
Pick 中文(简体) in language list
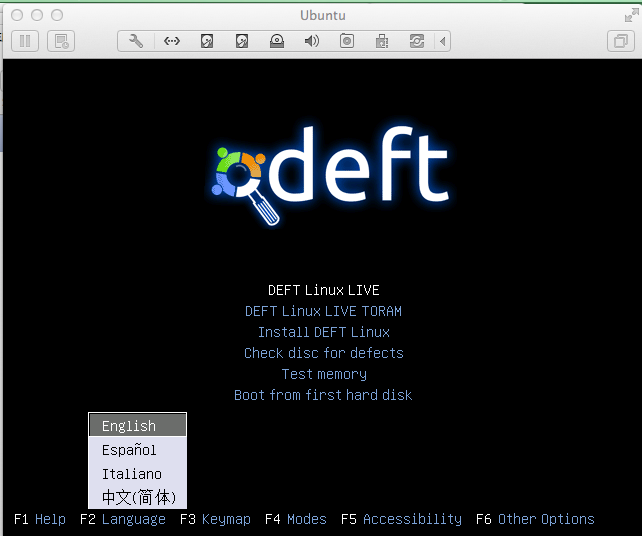(138, 497)
